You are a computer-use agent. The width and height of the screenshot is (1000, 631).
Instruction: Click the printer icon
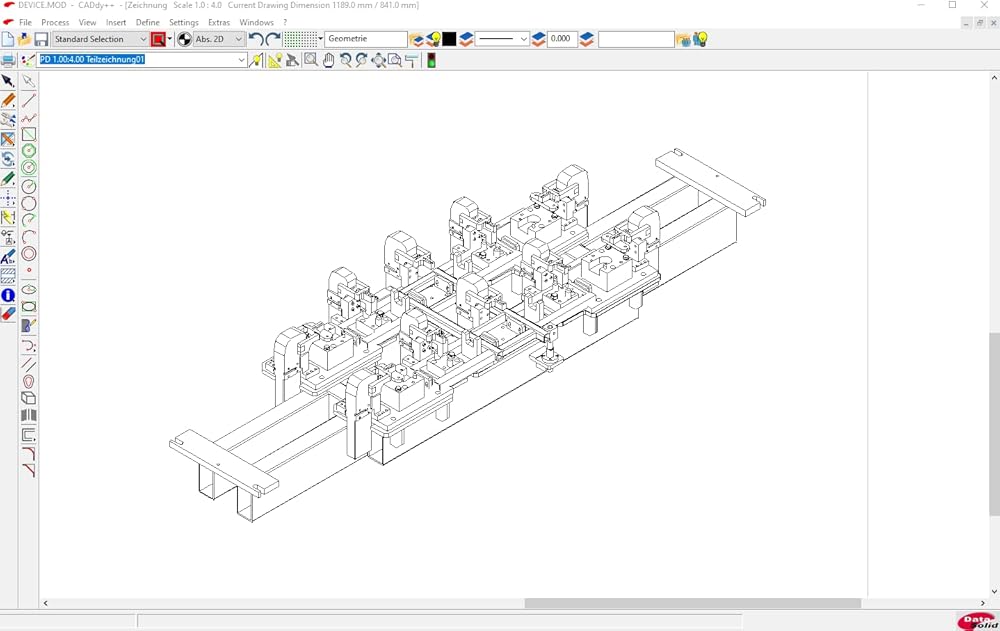tap(8, 60)
